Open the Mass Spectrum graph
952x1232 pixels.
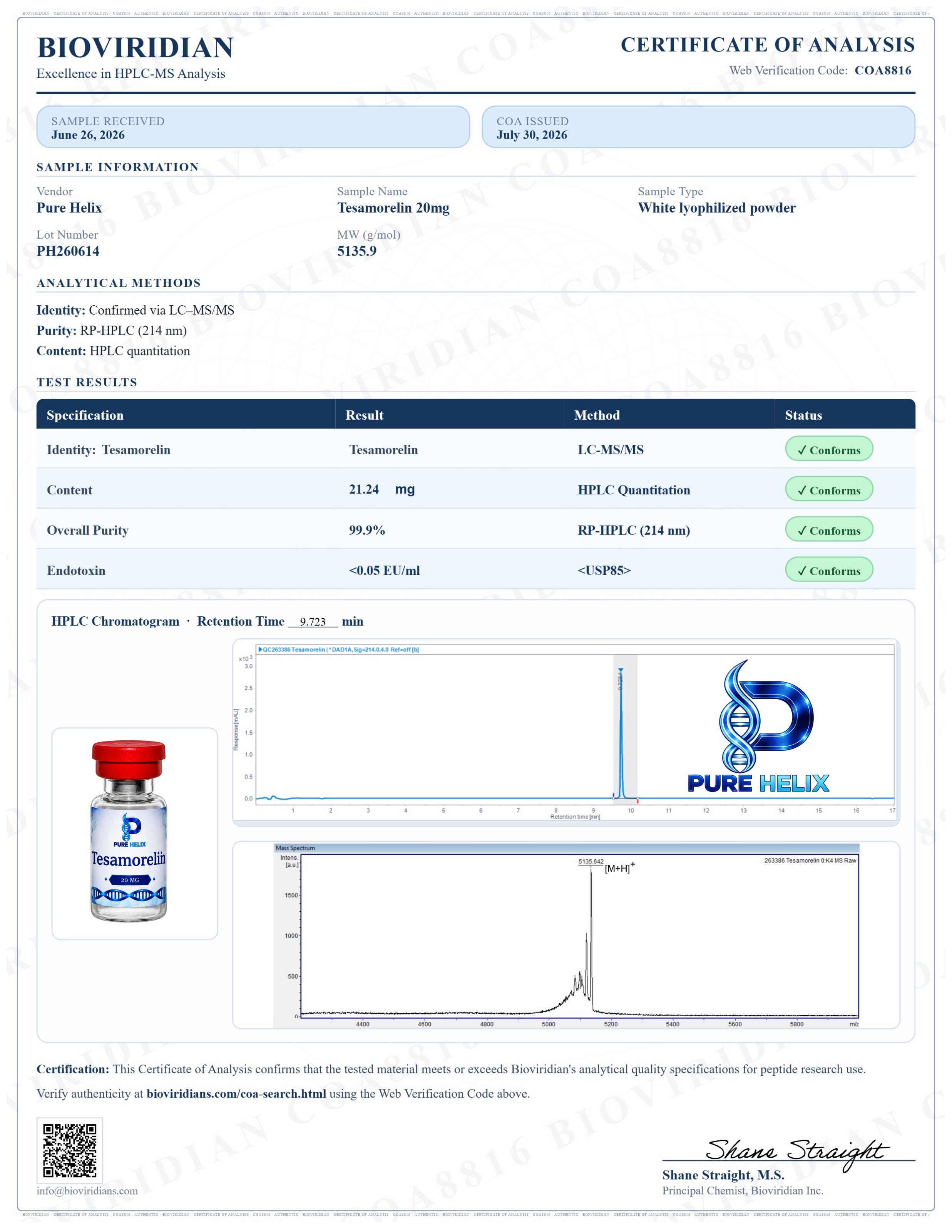click(566, 935)
